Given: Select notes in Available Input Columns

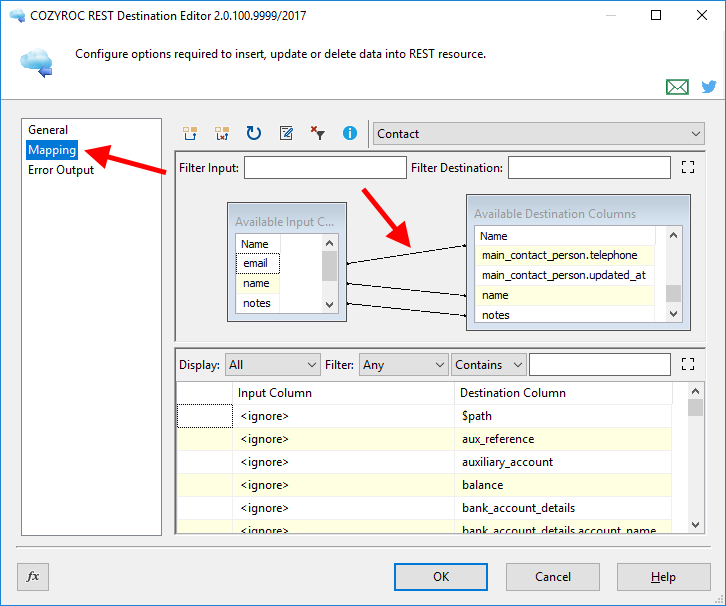Looking at the screenshot, I should point(257,303).
